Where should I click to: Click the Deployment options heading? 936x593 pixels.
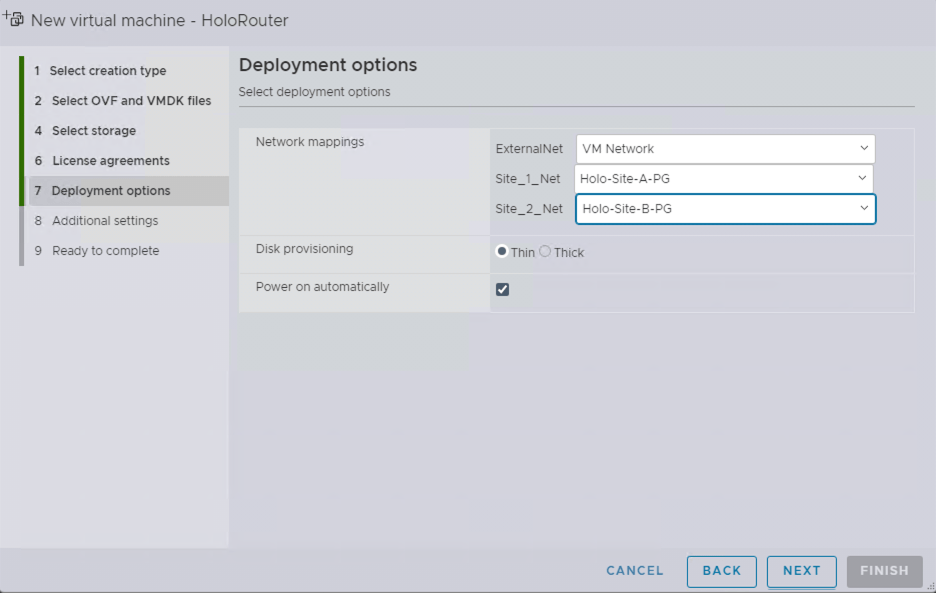click(x=328, y=65)
